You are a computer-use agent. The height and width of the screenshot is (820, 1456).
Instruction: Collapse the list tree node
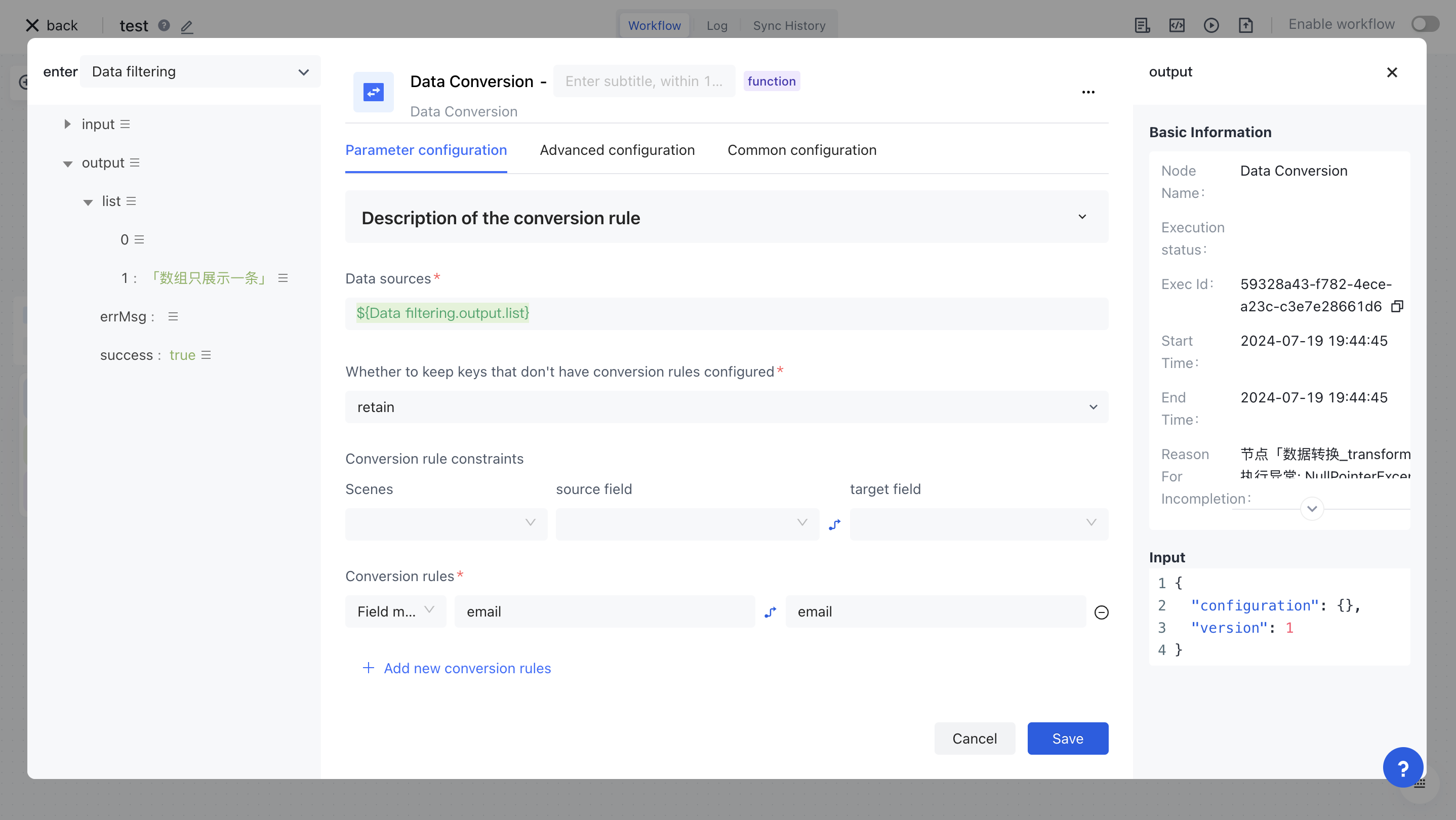click(88, 202)
